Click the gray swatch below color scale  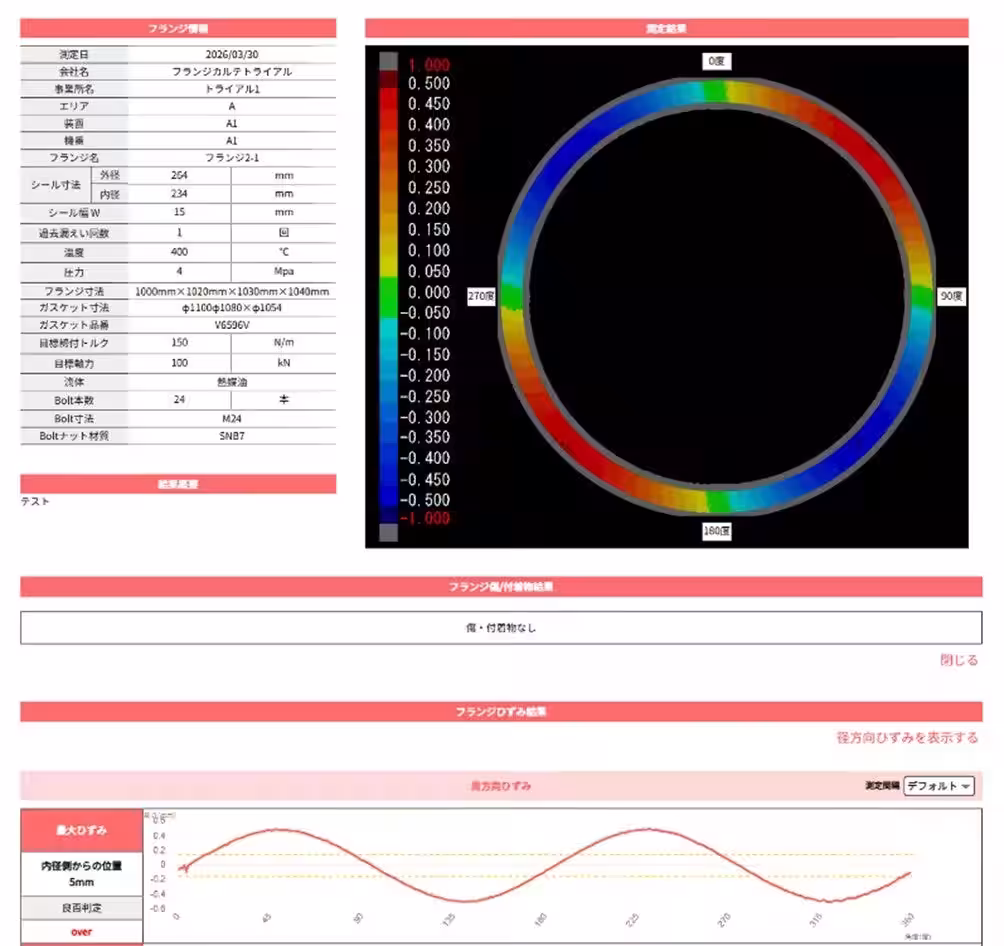pos(389,533)
